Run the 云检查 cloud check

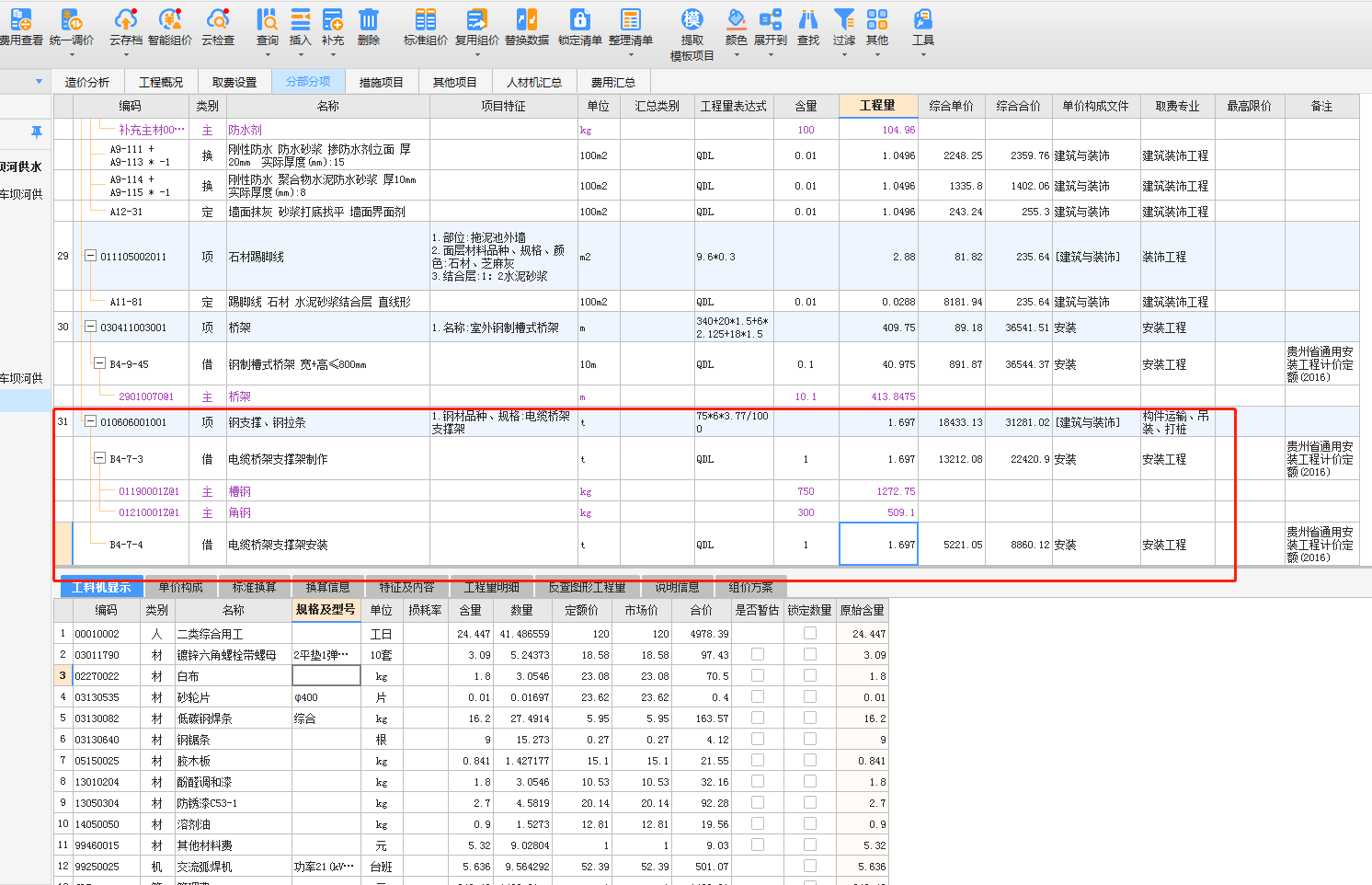[x=218, y=27]
